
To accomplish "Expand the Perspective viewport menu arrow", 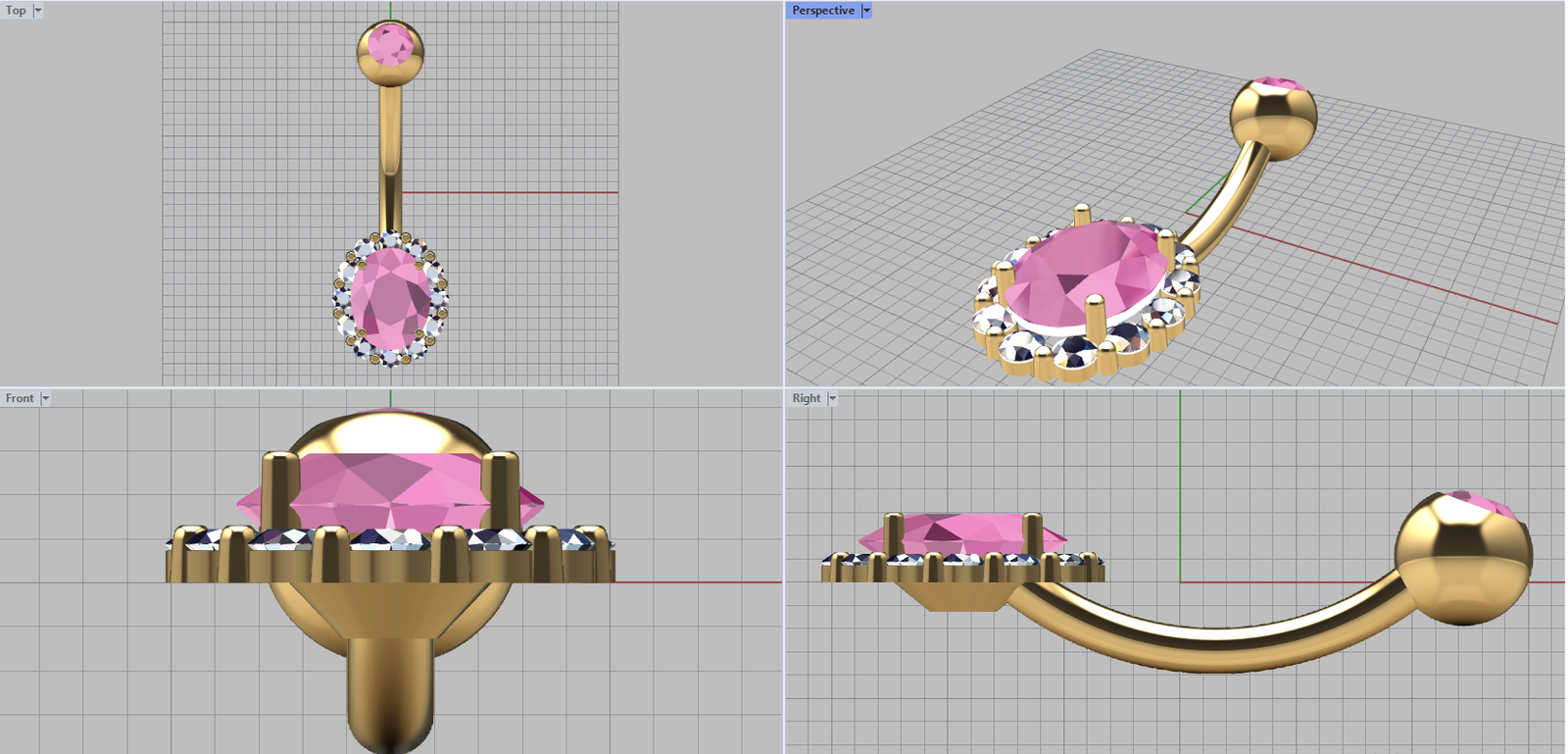I will [x=866, y=11].
